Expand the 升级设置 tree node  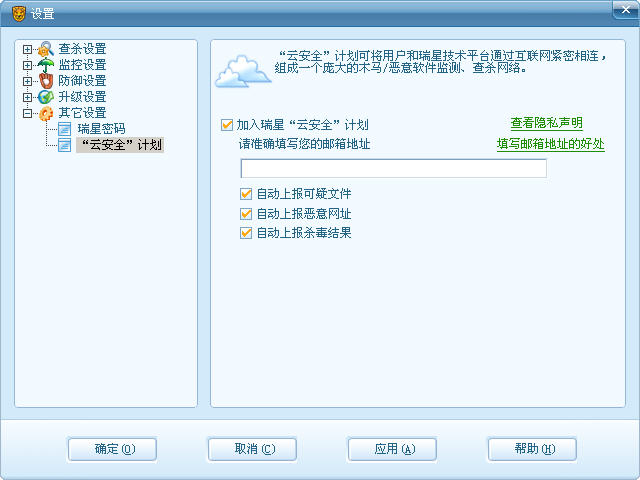point(27,97)
